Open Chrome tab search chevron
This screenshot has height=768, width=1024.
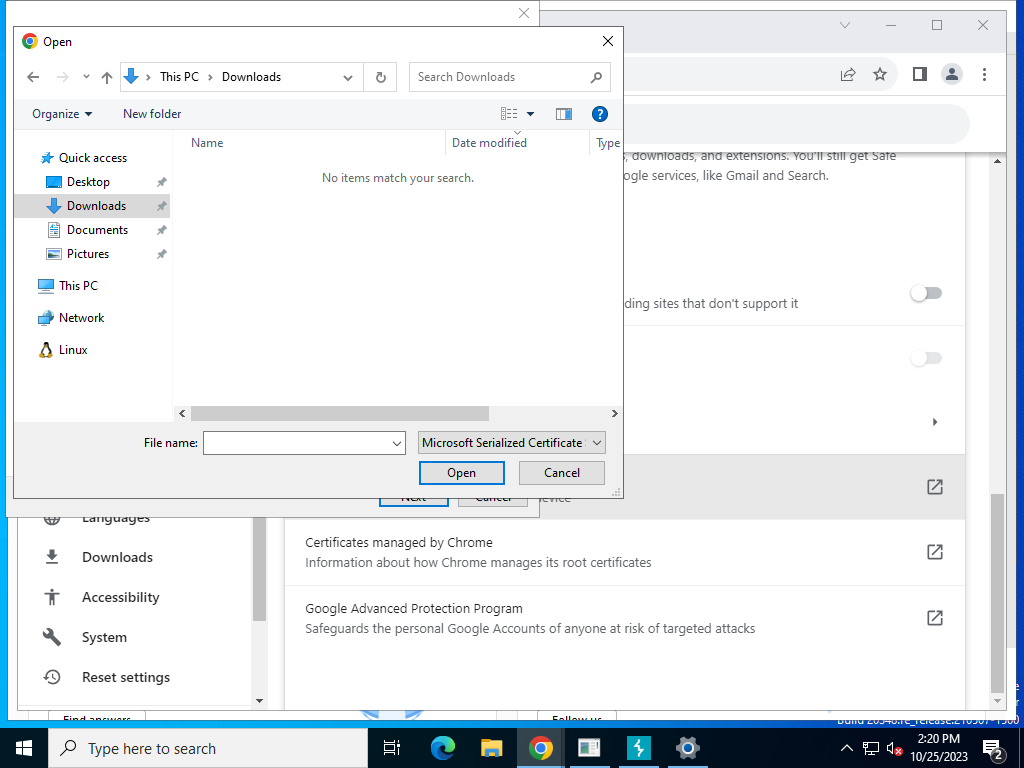tap(844, 25)
